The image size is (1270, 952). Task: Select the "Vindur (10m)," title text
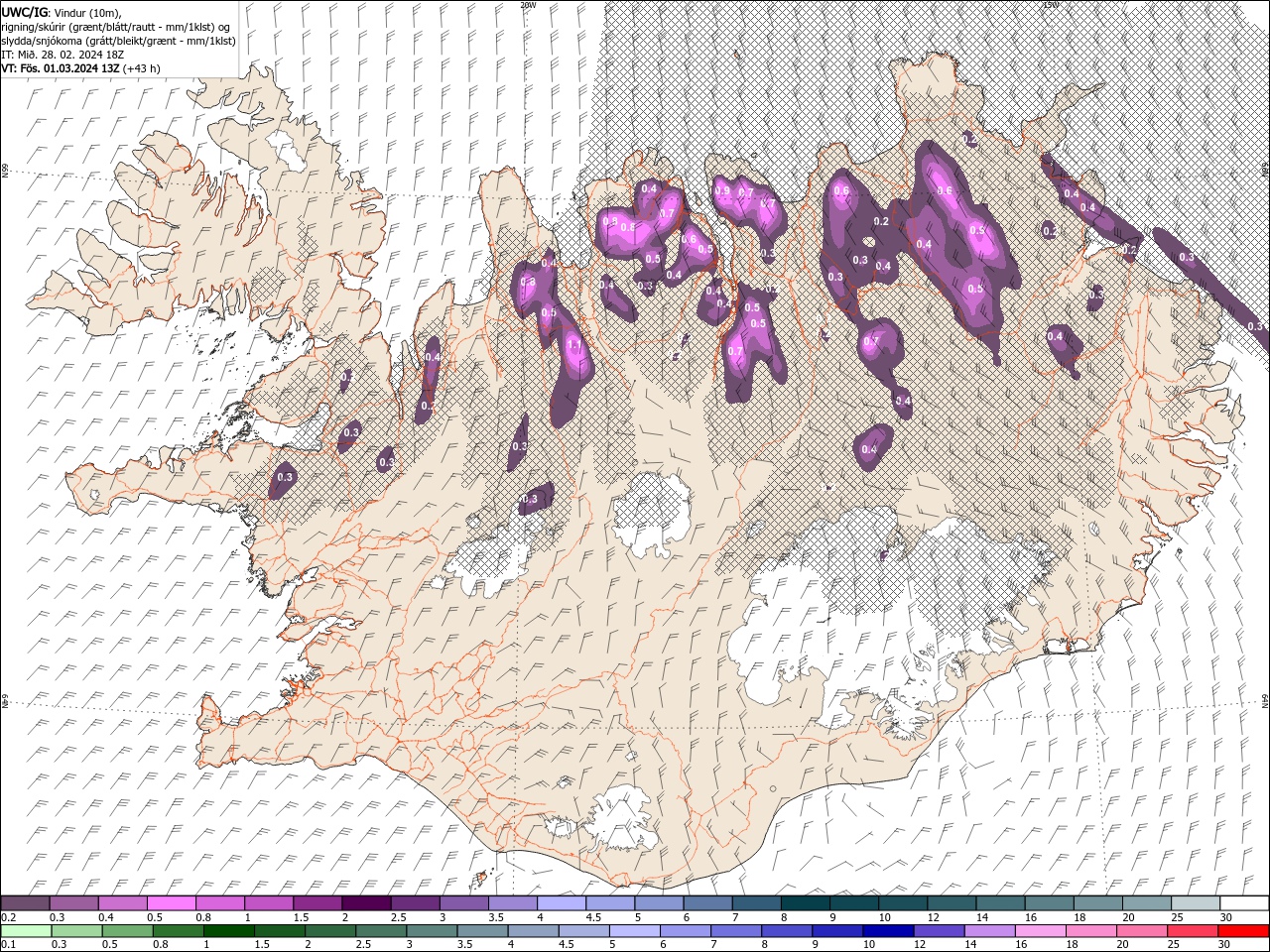pos(87,11)
